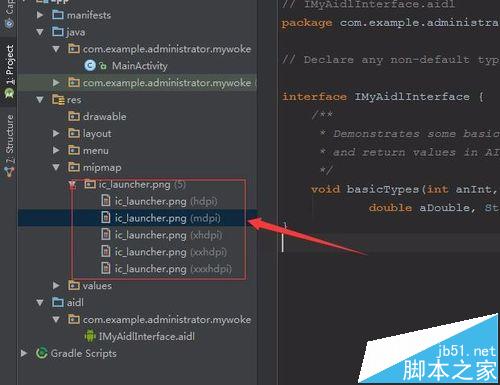Select IMyAidlInterface.aidl in the tree

click(147, 336)
